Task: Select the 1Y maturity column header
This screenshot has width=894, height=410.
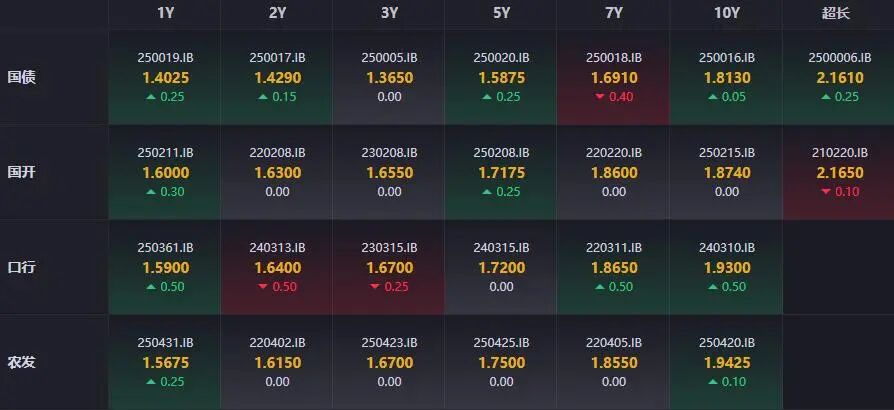Action: (x=165, y=14)
